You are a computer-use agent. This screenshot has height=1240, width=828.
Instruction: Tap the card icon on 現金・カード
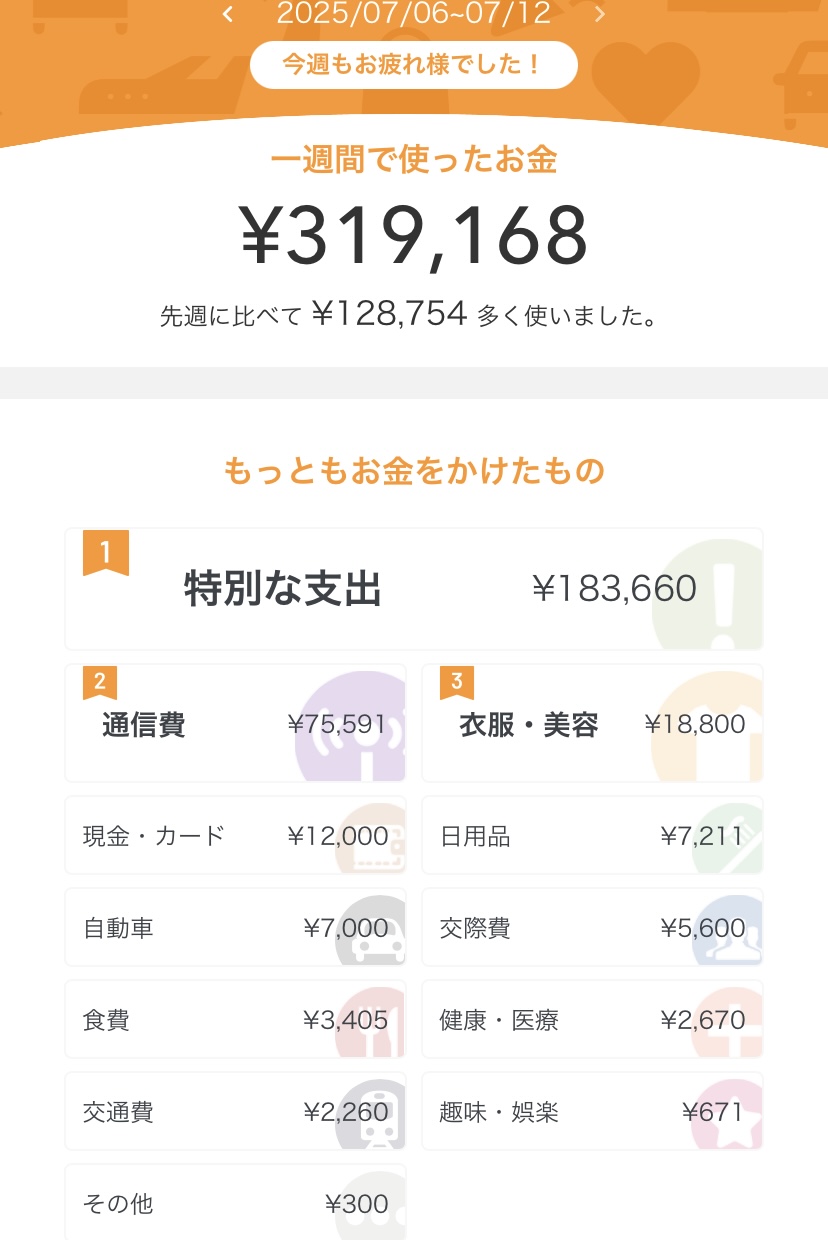click(x=376, y=838)
